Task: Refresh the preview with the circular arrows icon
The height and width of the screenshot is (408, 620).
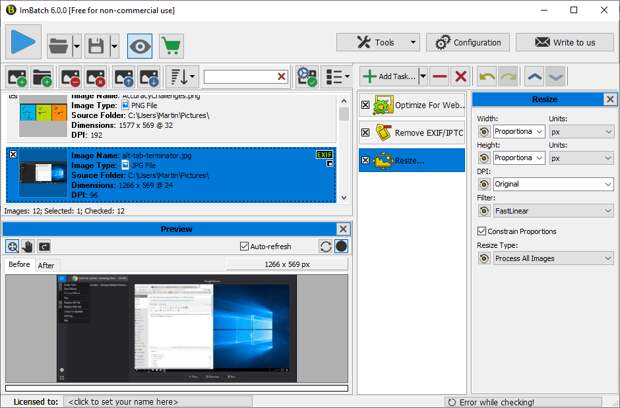Action: pyautogui.click(x=325, y=246)
